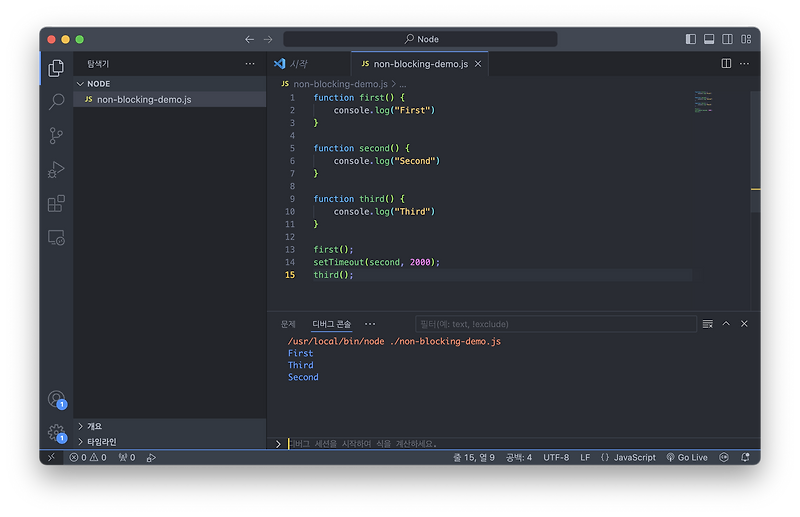Image resolution: width=800 pixels, height=517 pixels.
Task: Expand the 개요 outline section
Action: click(94, 426)
